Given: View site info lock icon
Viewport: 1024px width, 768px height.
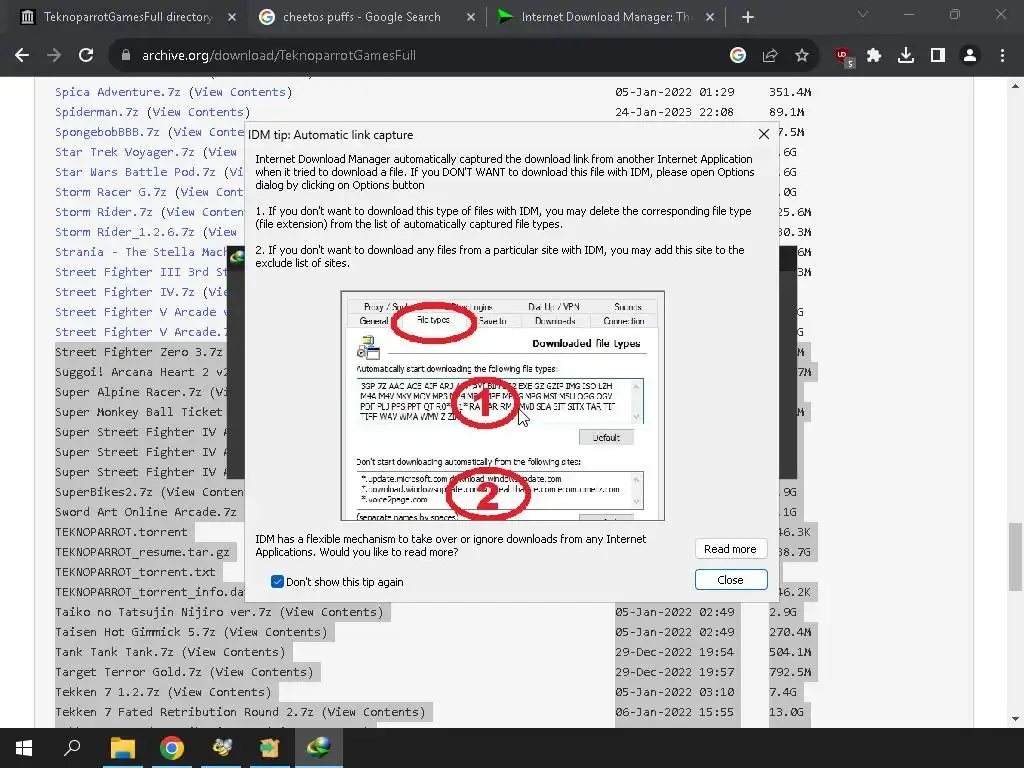Looking at the screenshot, I should pos(126,56).
